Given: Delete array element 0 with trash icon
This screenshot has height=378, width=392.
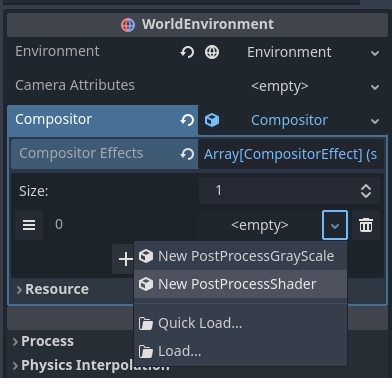Looking at the screenshot, I should coord(366,225).
